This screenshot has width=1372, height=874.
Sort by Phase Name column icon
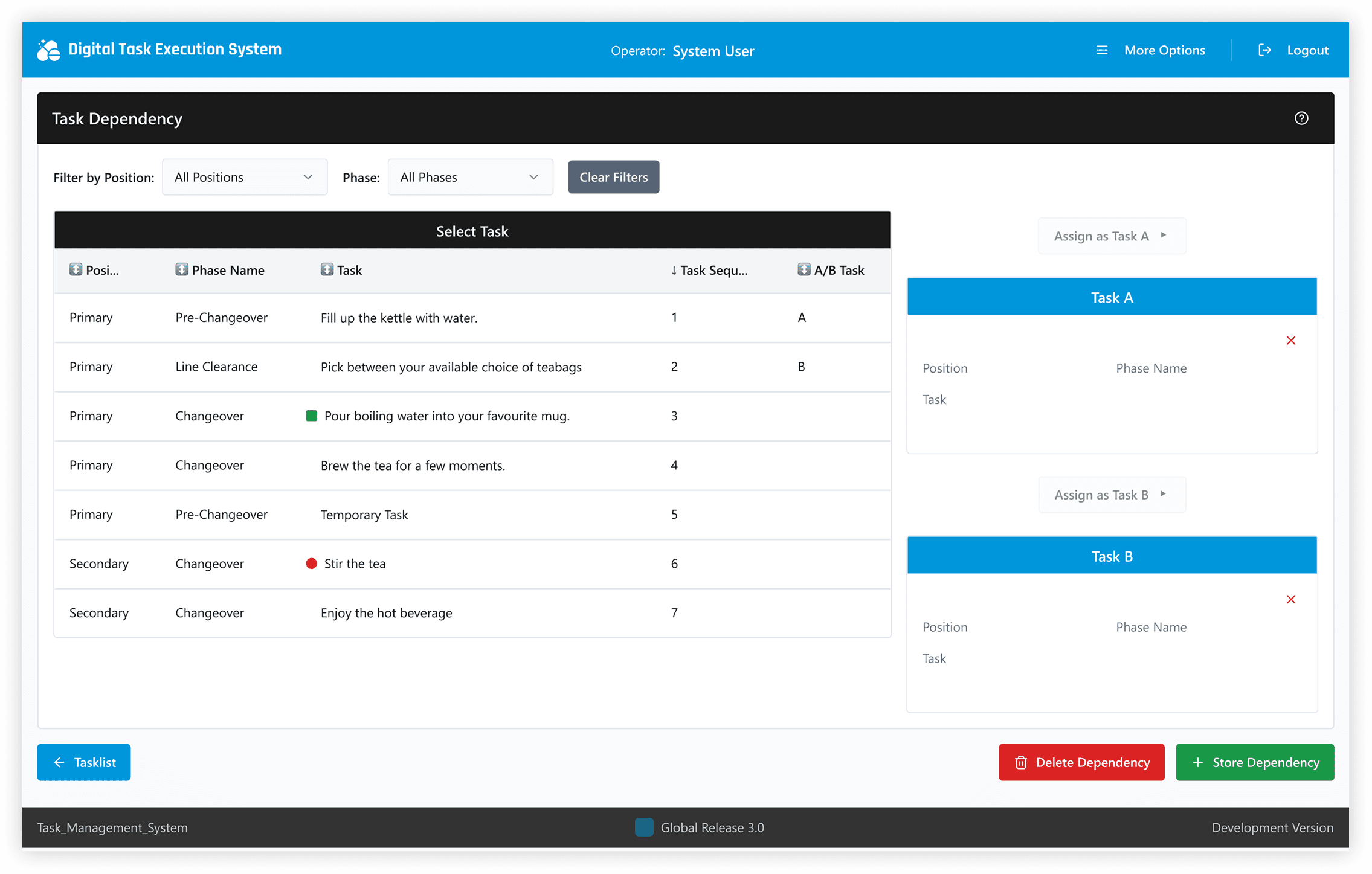181,269
